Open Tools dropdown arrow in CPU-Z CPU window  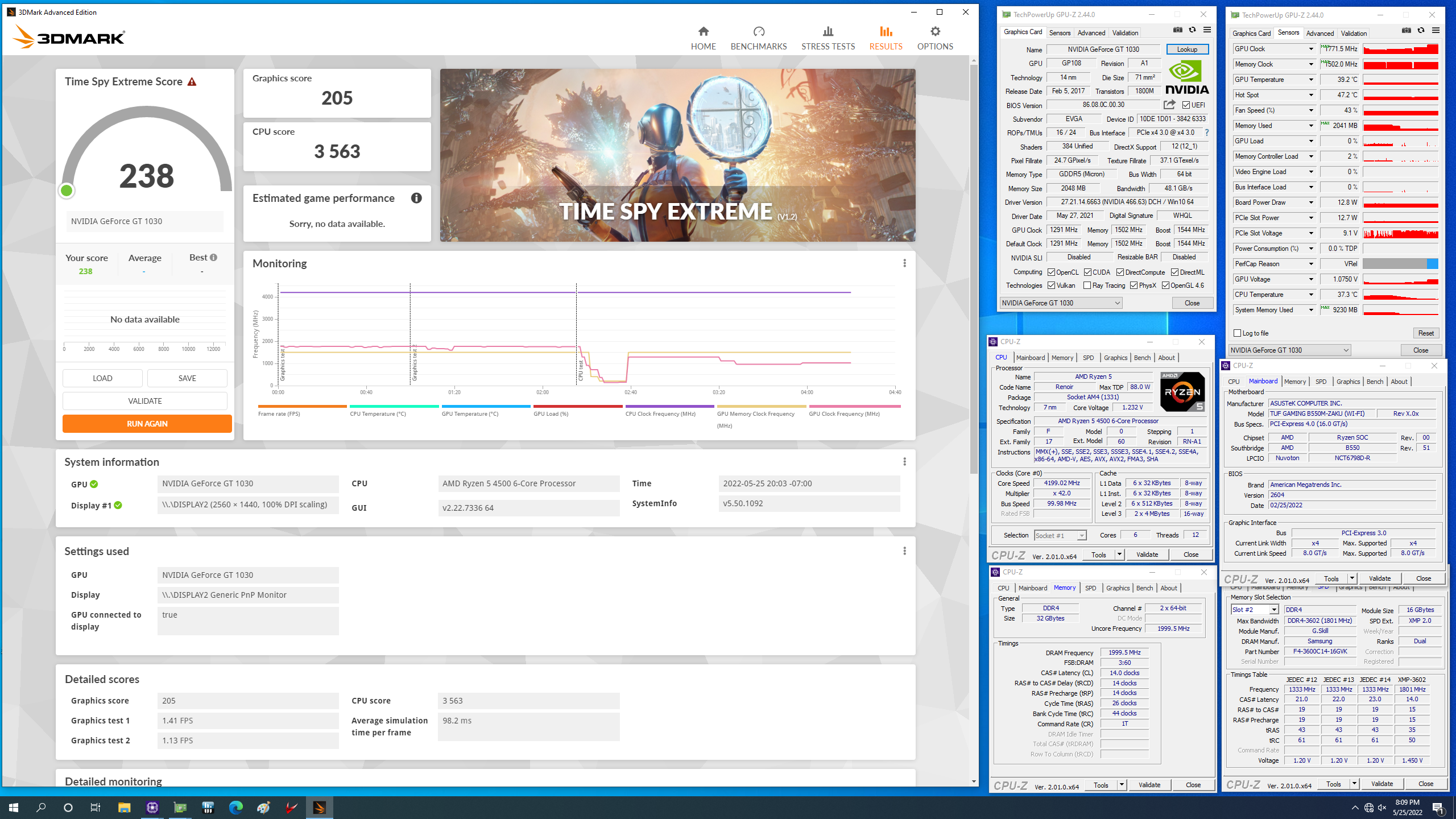1119,555
